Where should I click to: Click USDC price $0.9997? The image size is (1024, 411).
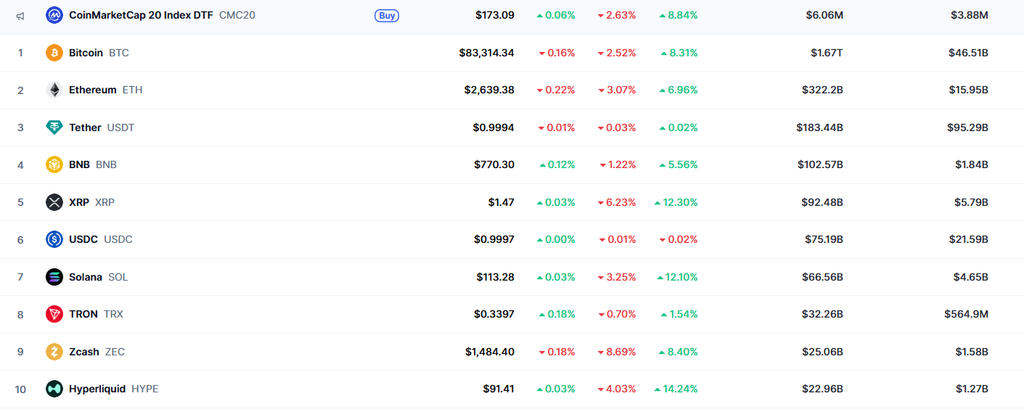pos(494,240)
